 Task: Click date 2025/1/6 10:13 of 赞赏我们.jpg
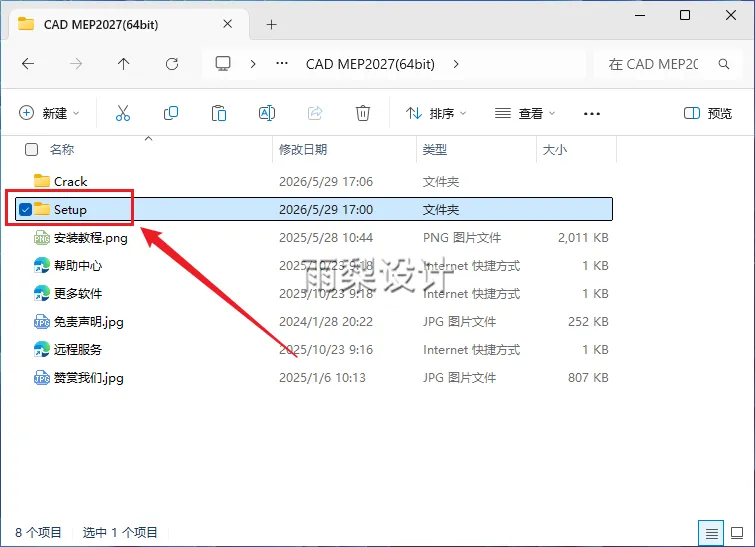tap(322, 378)
